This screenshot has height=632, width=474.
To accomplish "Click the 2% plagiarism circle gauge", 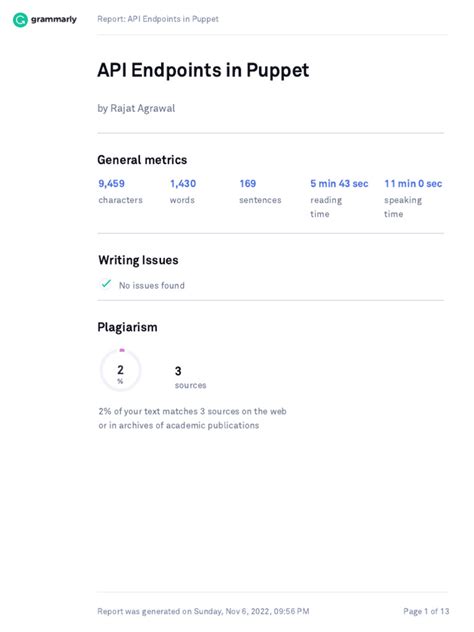I will [x=121, y=370].
